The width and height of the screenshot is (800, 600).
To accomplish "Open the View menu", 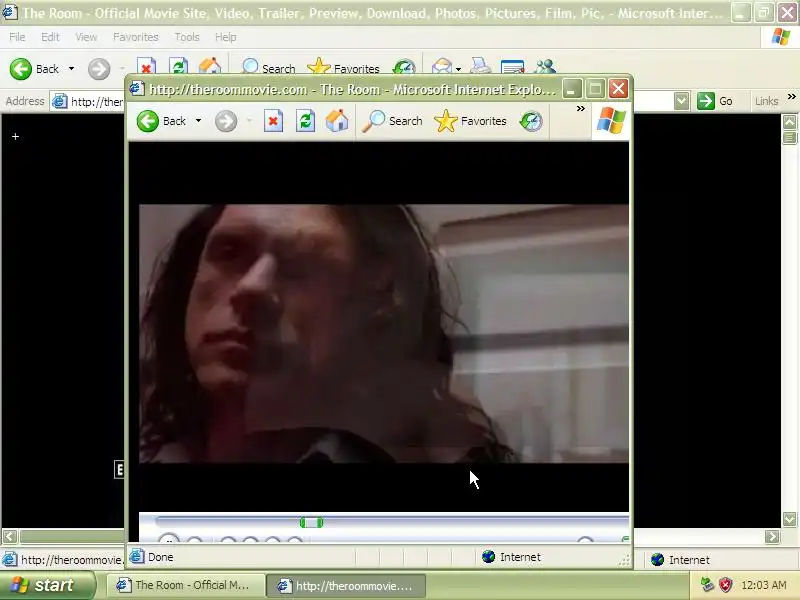I will pyautogui.click(x=86, y=37).
